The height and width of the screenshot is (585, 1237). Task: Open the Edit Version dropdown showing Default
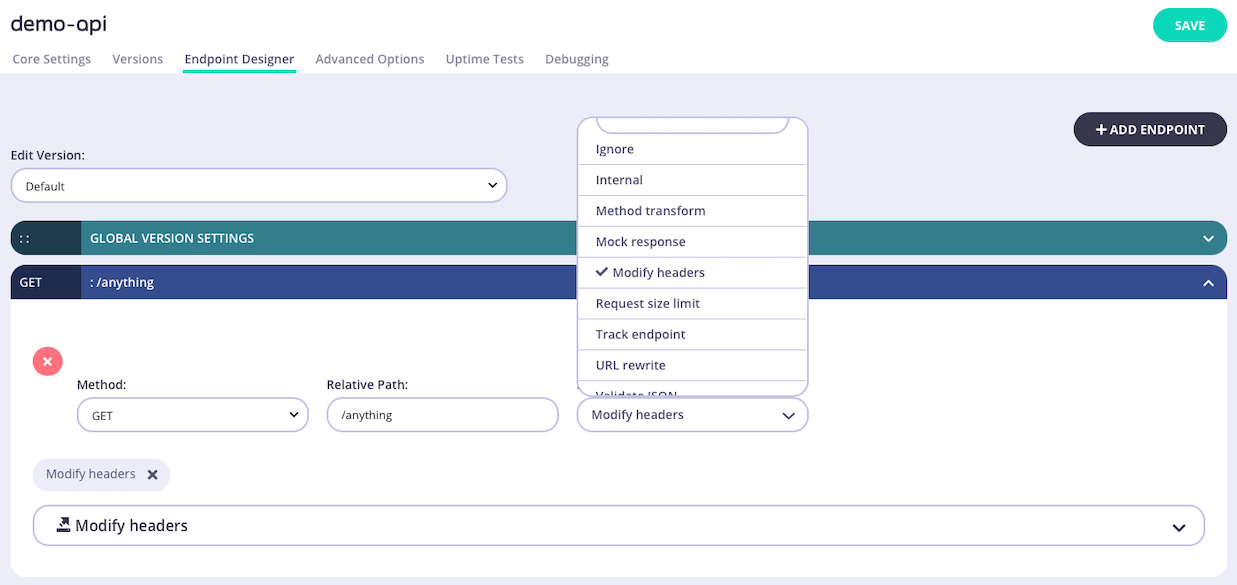coord(258,185)
